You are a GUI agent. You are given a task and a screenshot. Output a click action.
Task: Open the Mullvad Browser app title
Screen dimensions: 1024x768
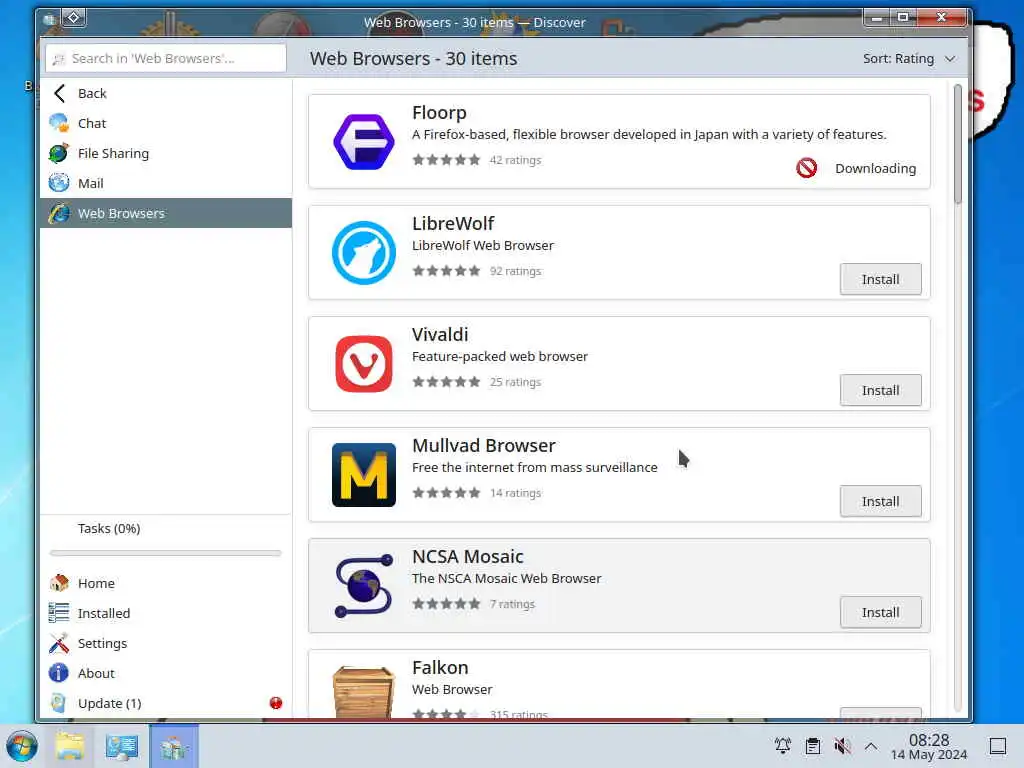pos(483,445)
